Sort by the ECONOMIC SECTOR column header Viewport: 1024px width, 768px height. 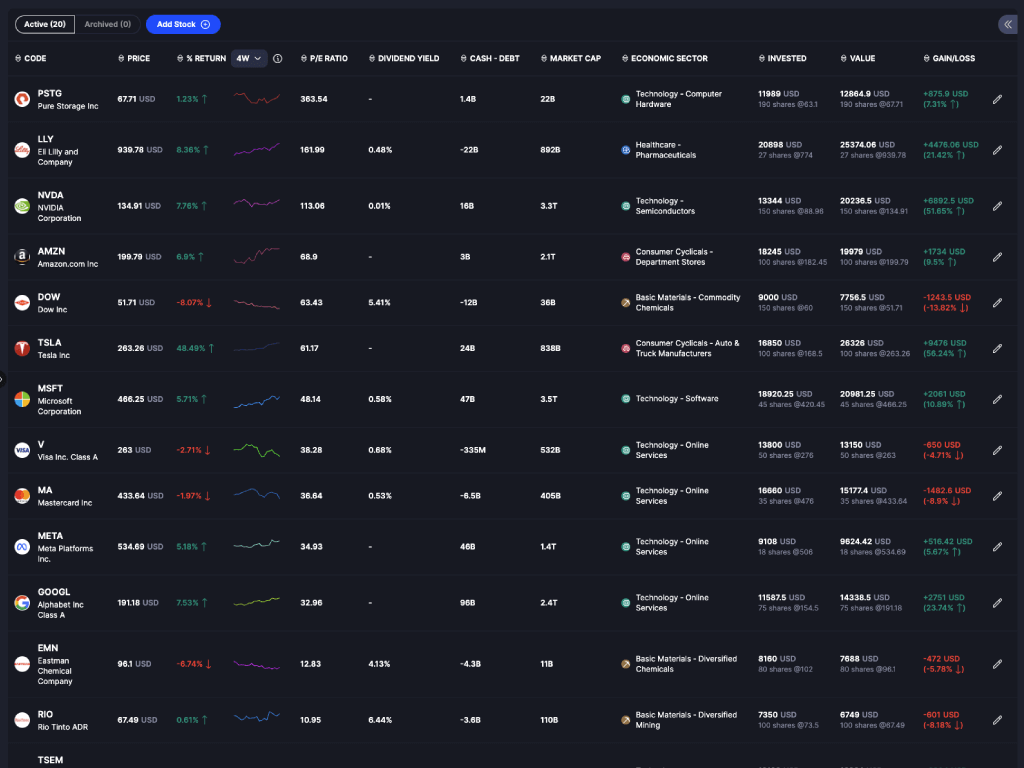click(x=665, y=59)
